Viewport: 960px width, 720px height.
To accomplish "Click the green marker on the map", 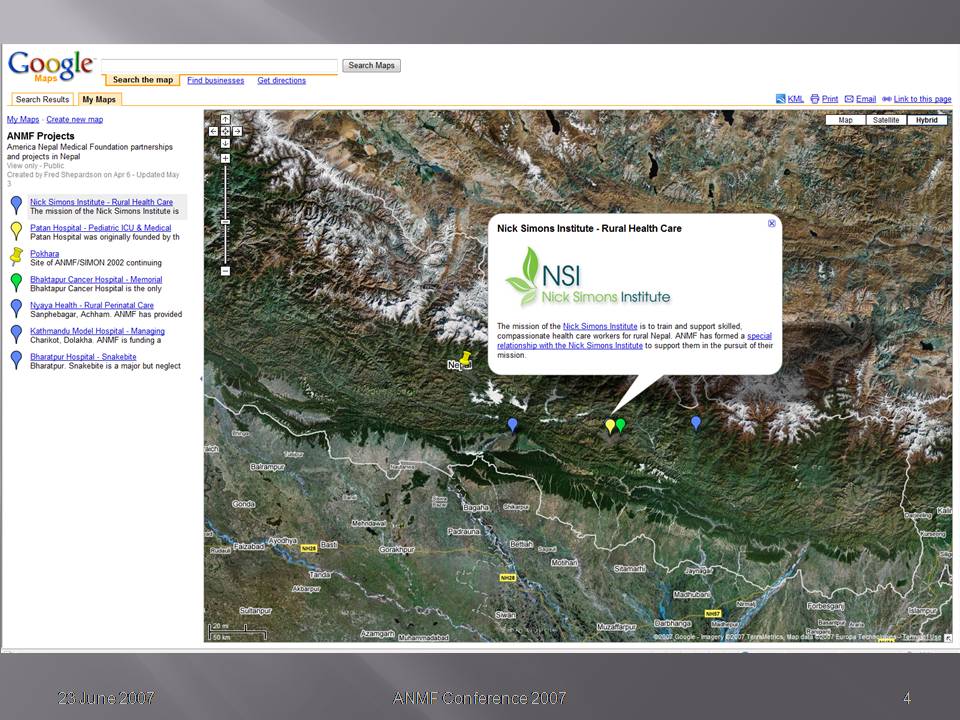I will click(x=621, y=425).
